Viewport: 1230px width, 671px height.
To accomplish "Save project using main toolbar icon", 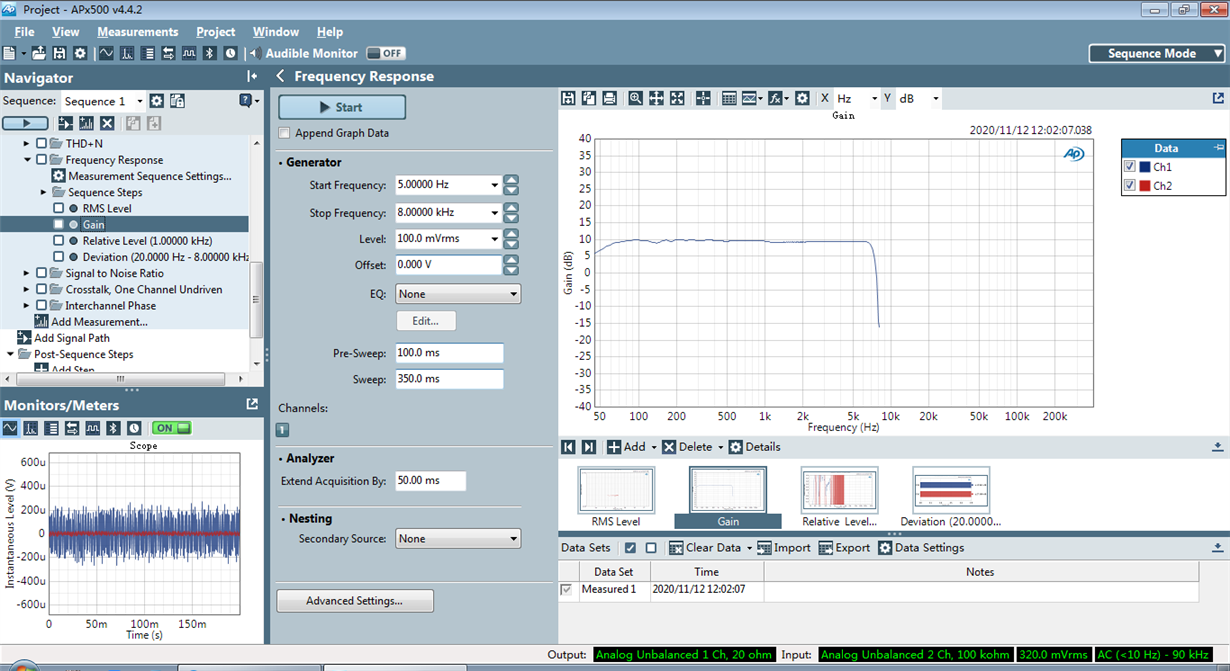I will [x=59, y=53].
